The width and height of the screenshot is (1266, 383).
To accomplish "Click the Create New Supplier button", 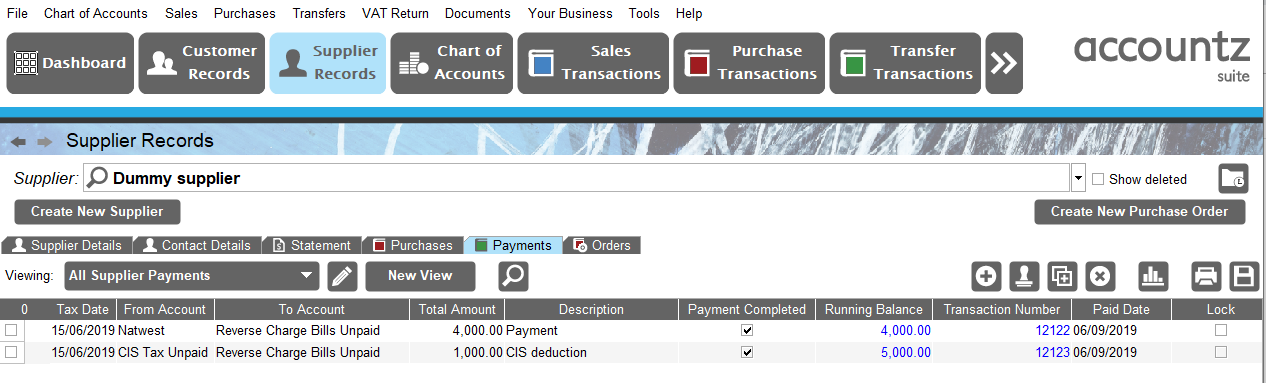I will [x=97, y=212].
